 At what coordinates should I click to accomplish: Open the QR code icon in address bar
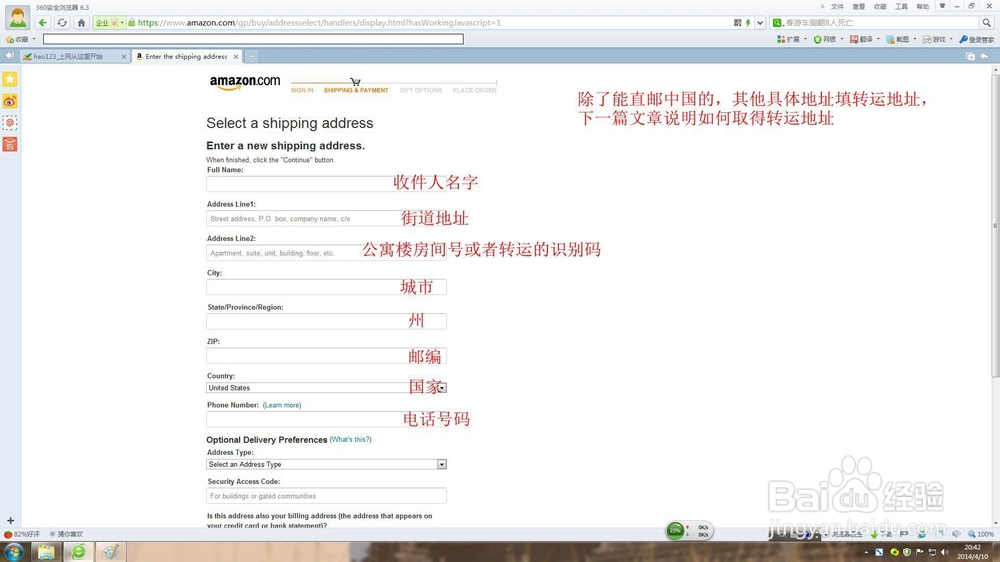737,22
